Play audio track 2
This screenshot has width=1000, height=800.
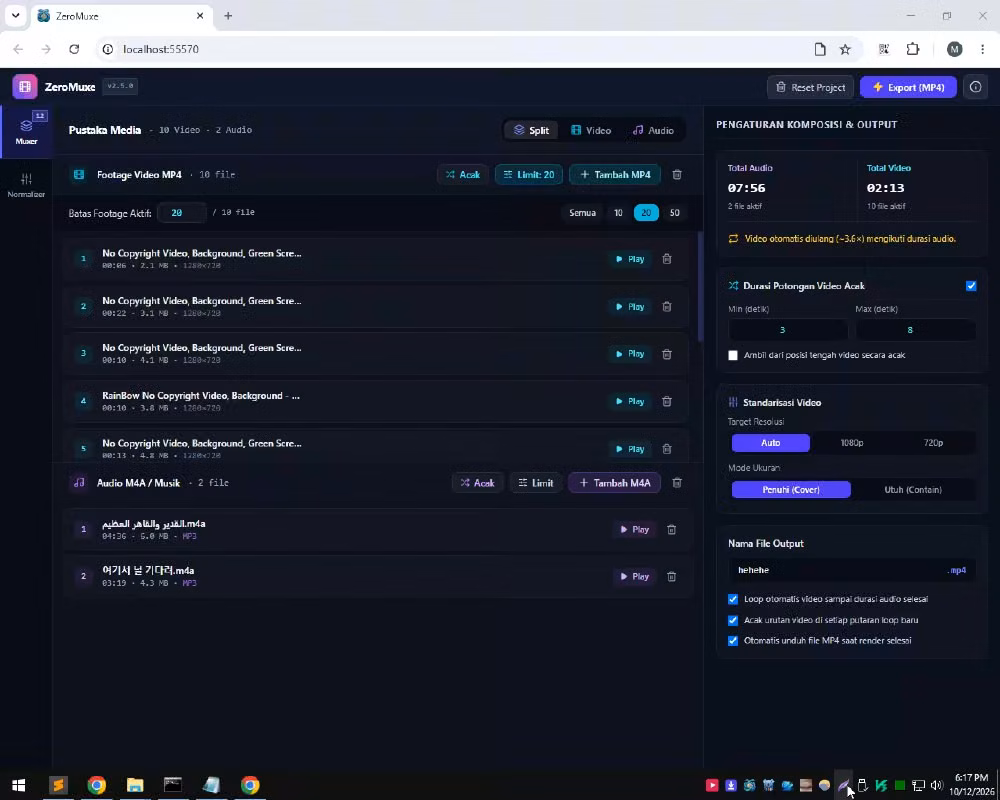point(634,577)
